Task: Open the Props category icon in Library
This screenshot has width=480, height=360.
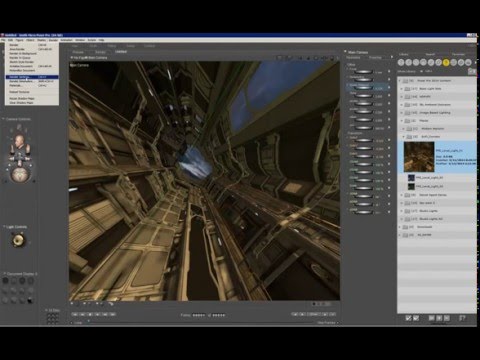Action: 438,63
